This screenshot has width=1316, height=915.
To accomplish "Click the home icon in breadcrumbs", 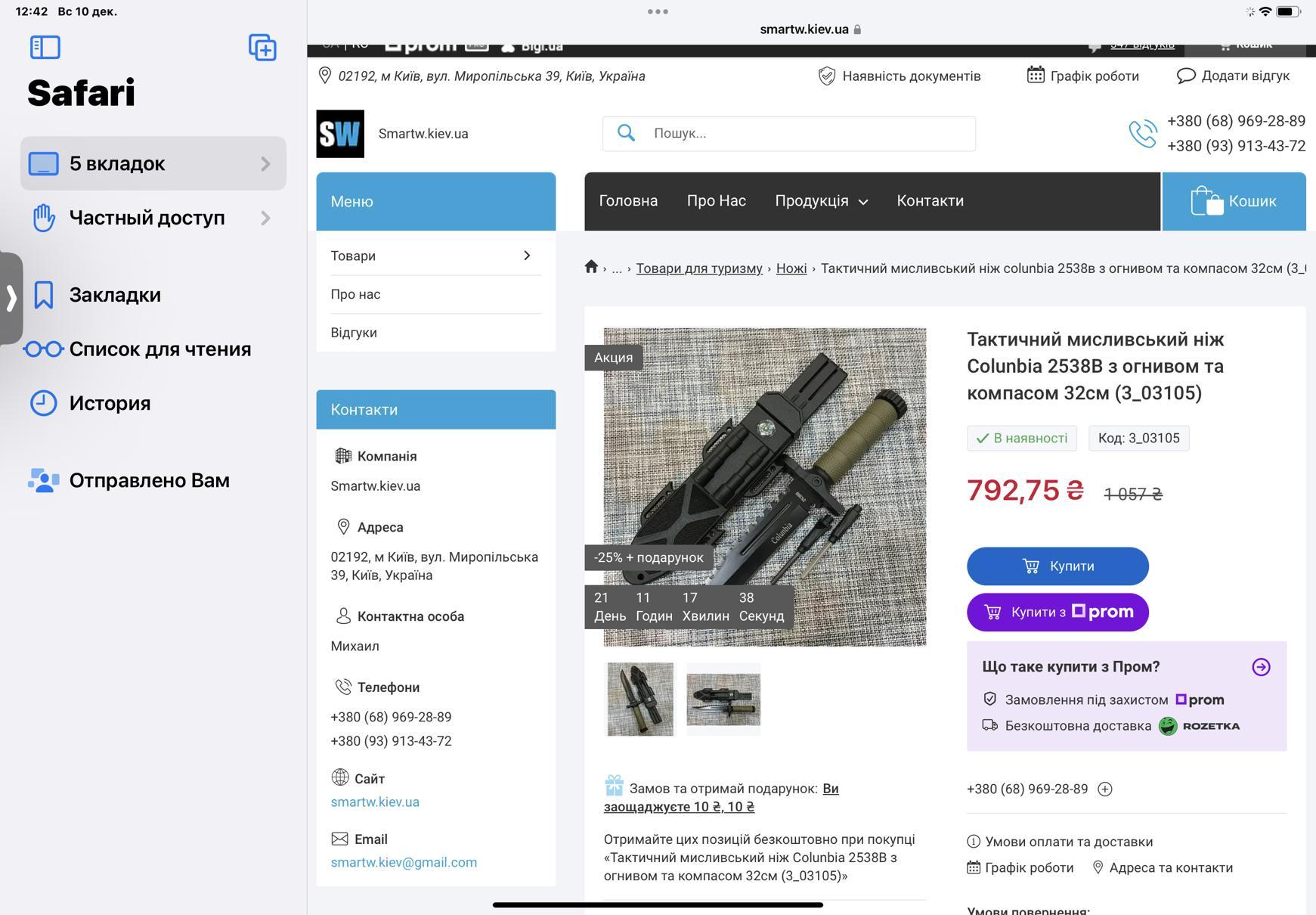I will coord(591,267).
